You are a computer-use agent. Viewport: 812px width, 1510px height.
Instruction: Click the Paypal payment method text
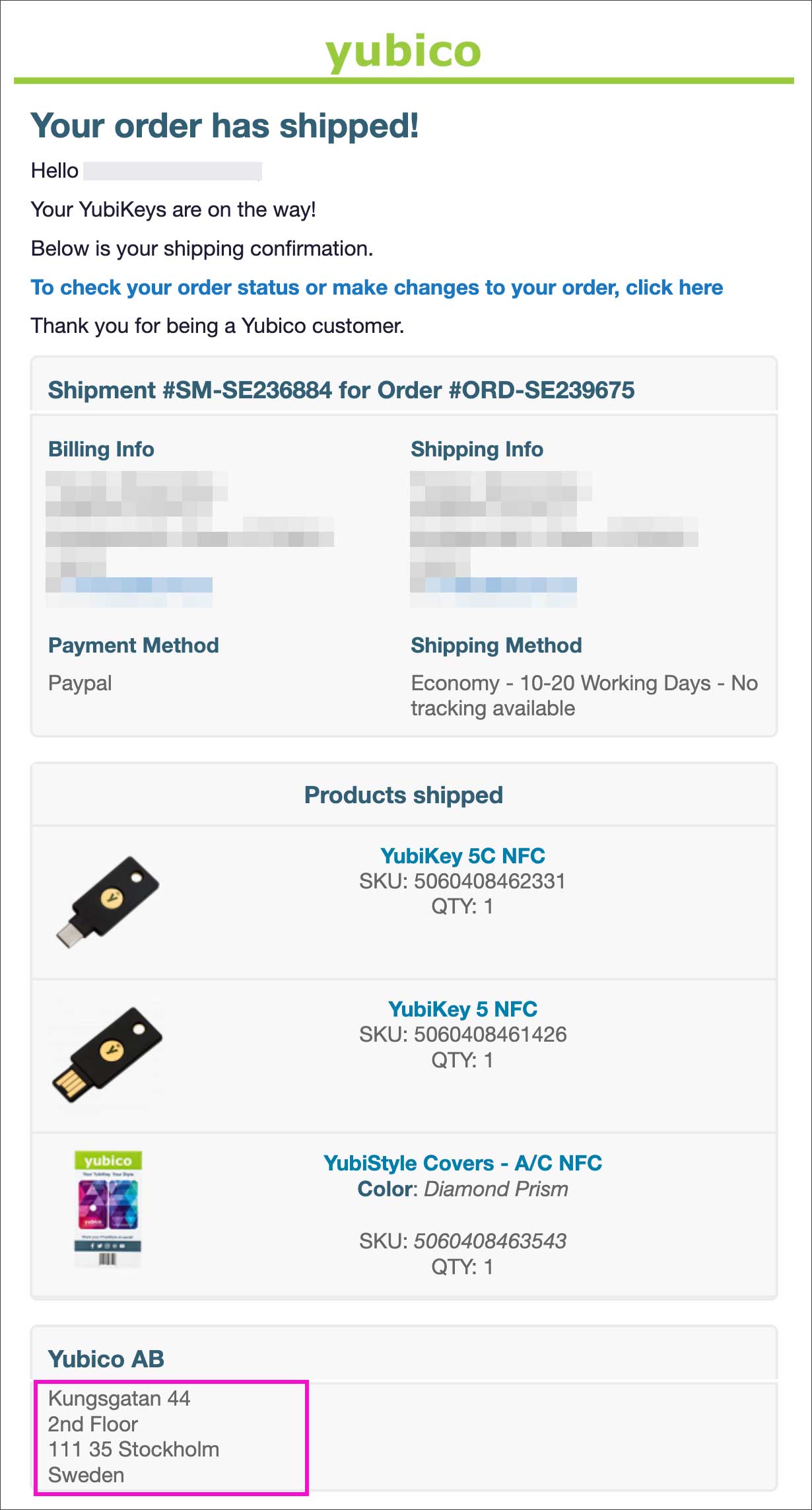click(x=80, y=683)
